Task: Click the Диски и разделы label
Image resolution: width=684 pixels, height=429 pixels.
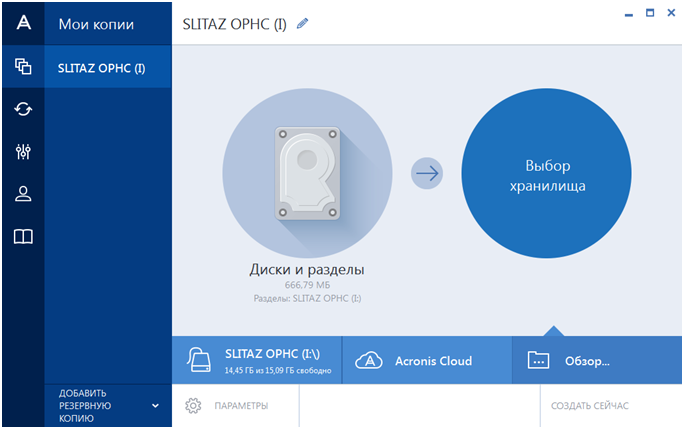Action: point(307,270)
